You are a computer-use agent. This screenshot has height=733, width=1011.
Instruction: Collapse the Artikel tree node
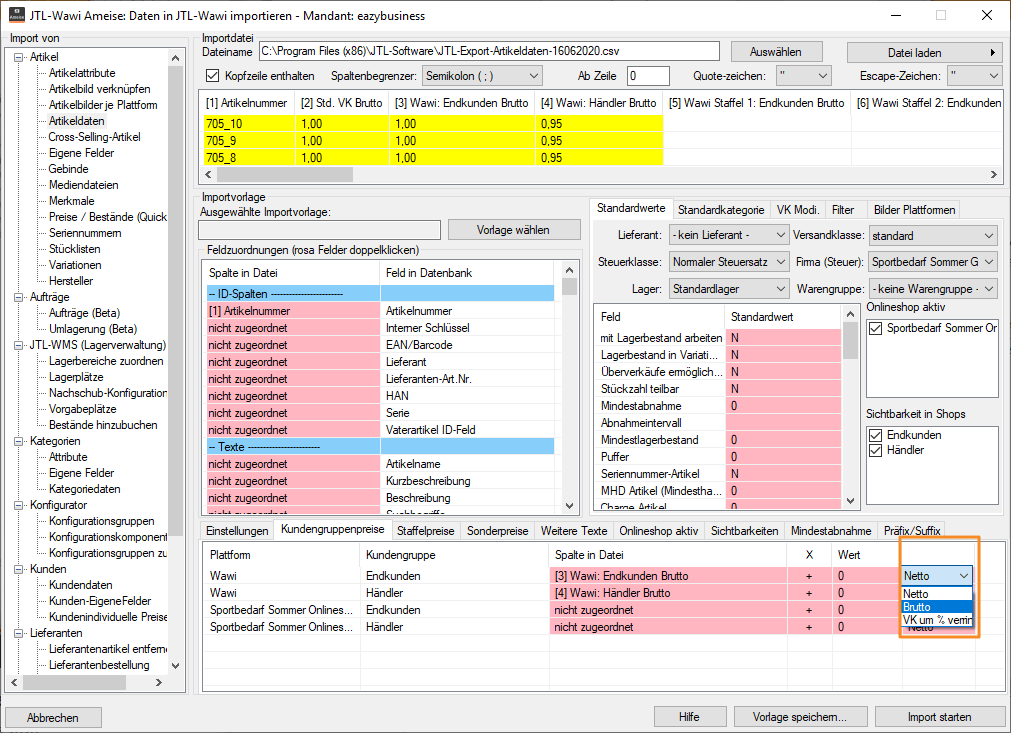19,57
